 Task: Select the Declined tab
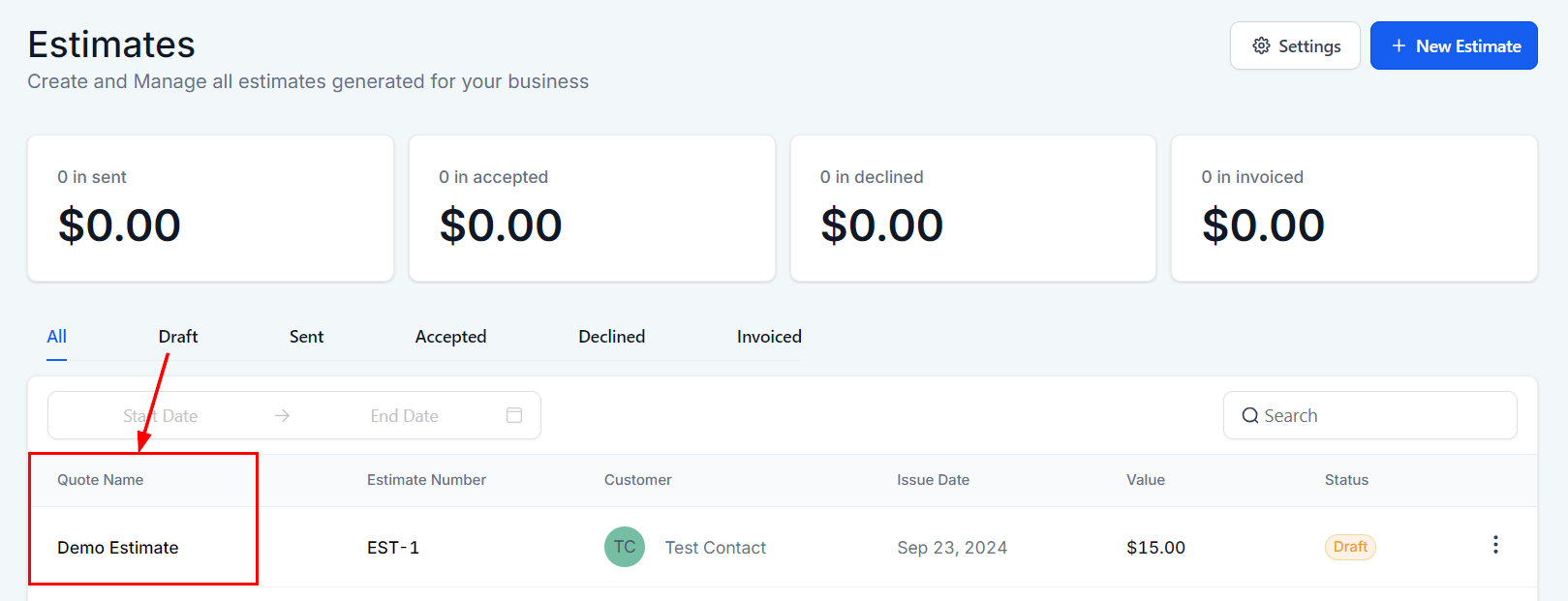tap(611, 337)
